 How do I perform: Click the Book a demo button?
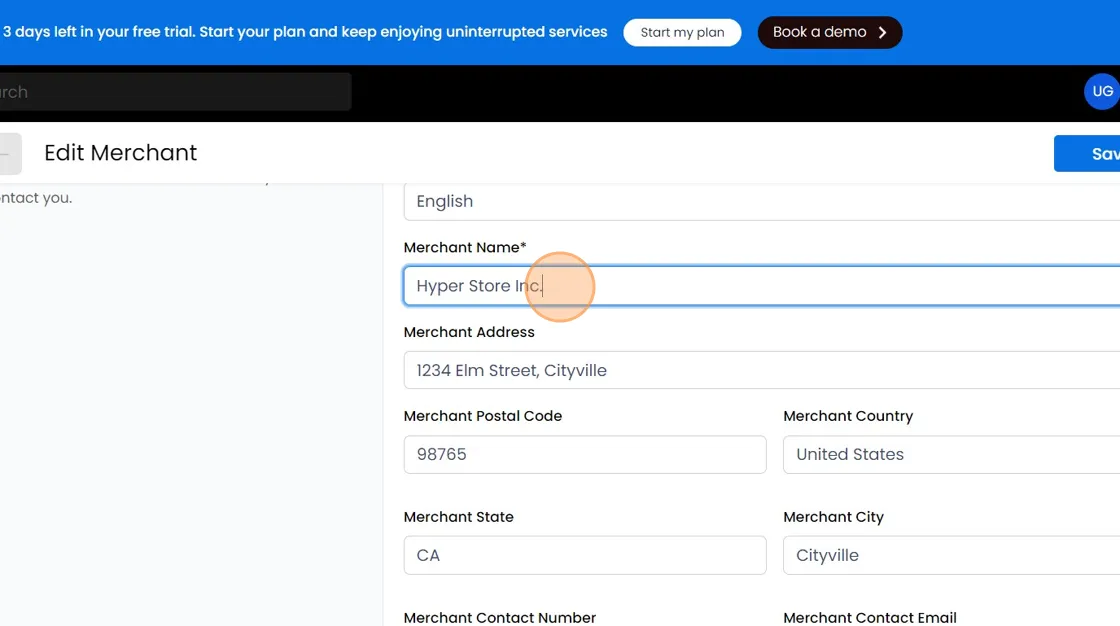[x=830, y=32]
